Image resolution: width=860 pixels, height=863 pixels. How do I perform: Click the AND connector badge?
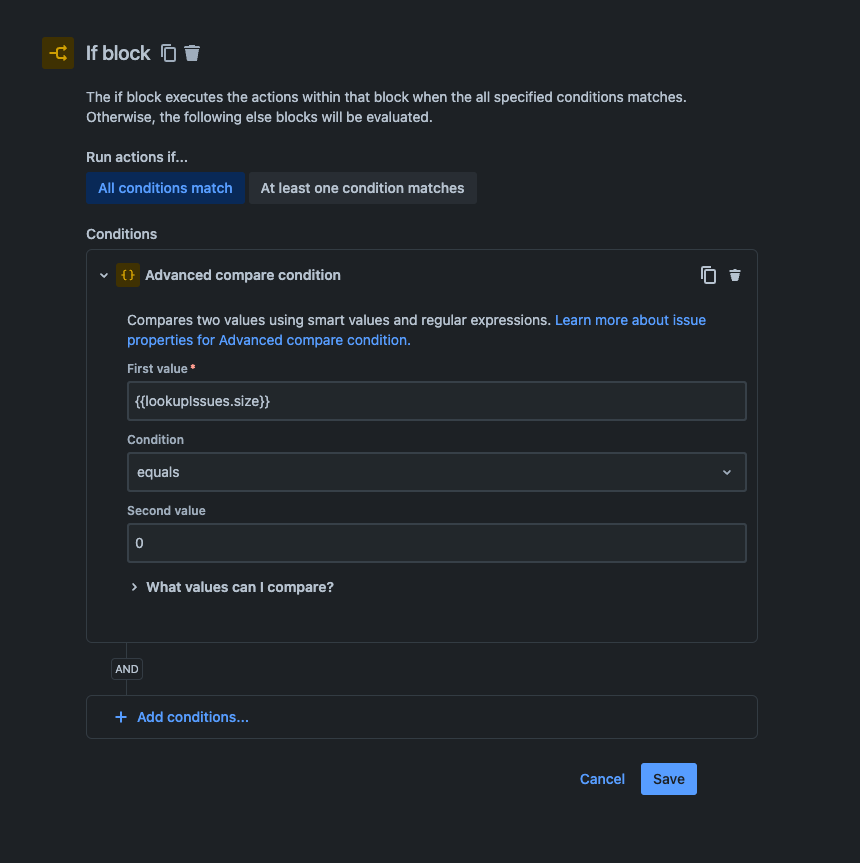(126, 669)
